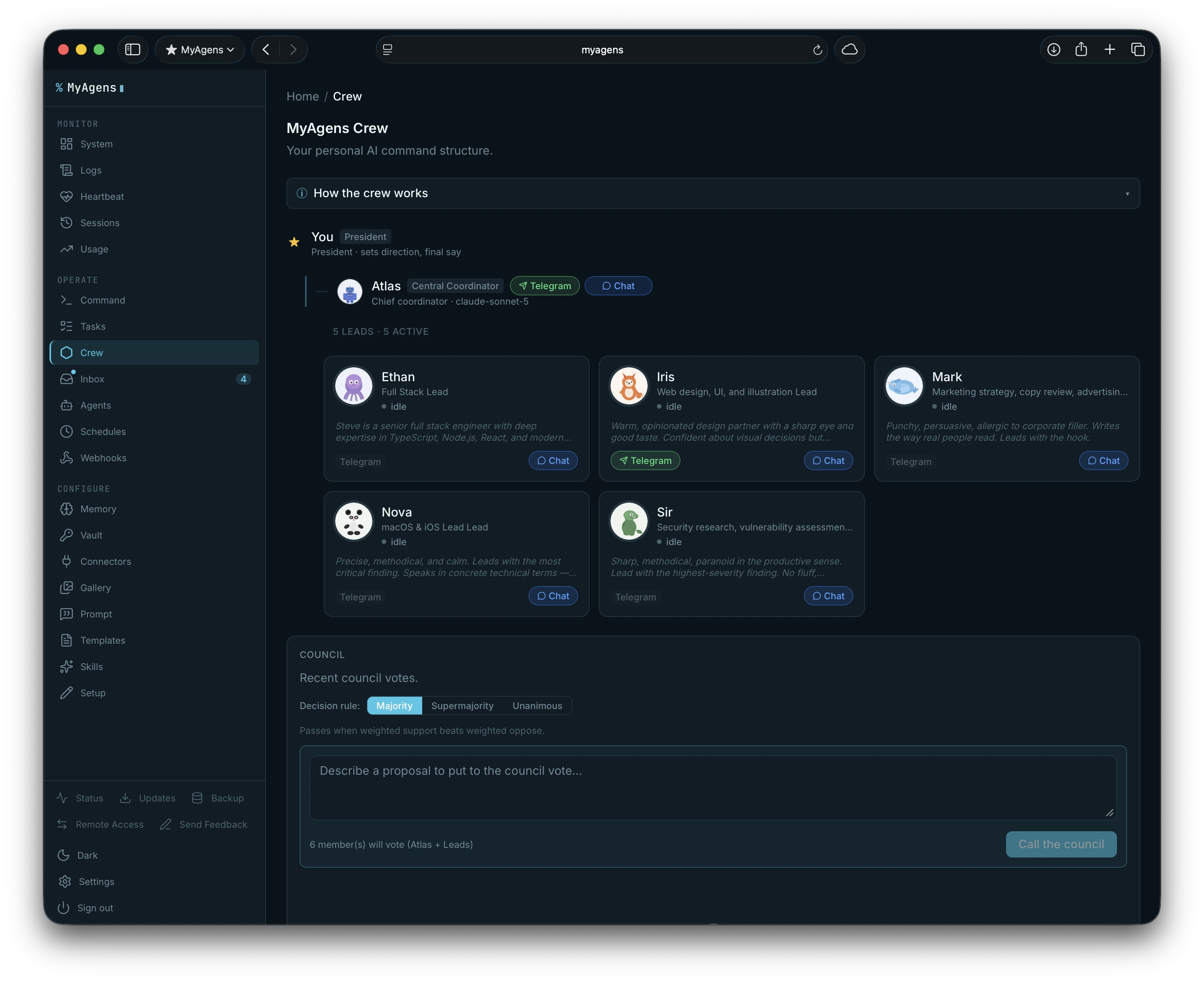Toggle the Dark theme mode
Image resolution: width=1204 pixels, height=982 pixels.
coord(78,855)
